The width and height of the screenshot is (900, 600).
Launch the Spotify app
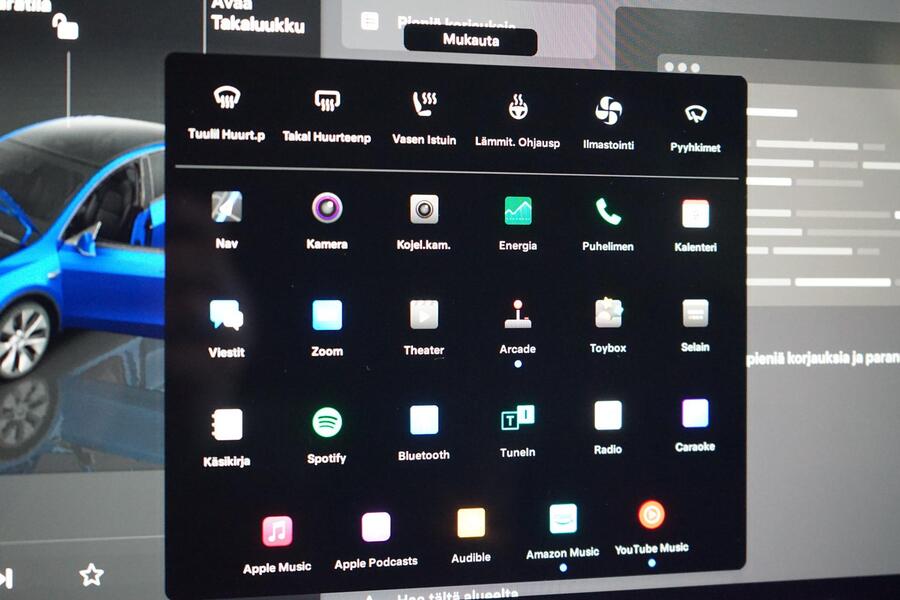tap(327, 423)
